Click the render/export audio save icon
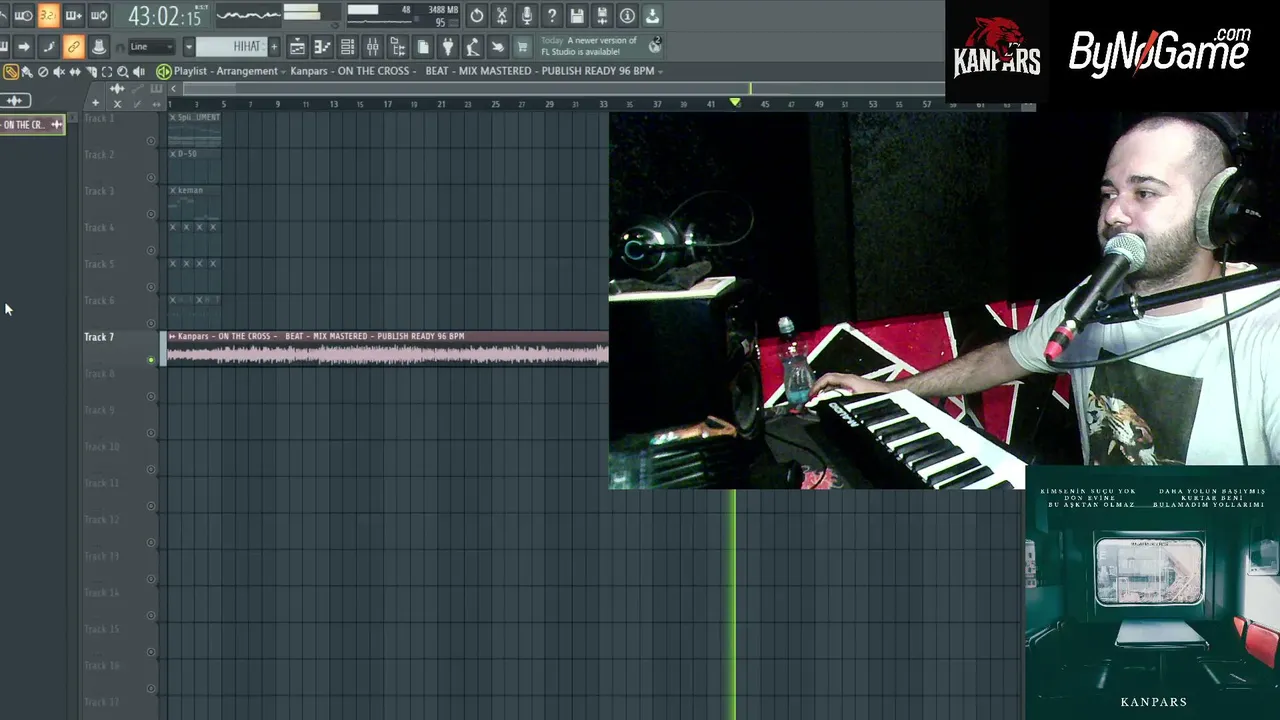Viewport: 1280px width, 720px height. [602, 15]
